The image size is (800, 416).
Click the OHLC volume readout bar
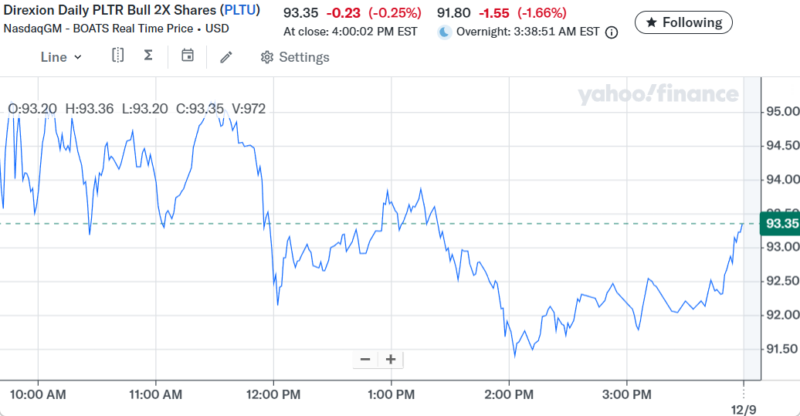136,108
